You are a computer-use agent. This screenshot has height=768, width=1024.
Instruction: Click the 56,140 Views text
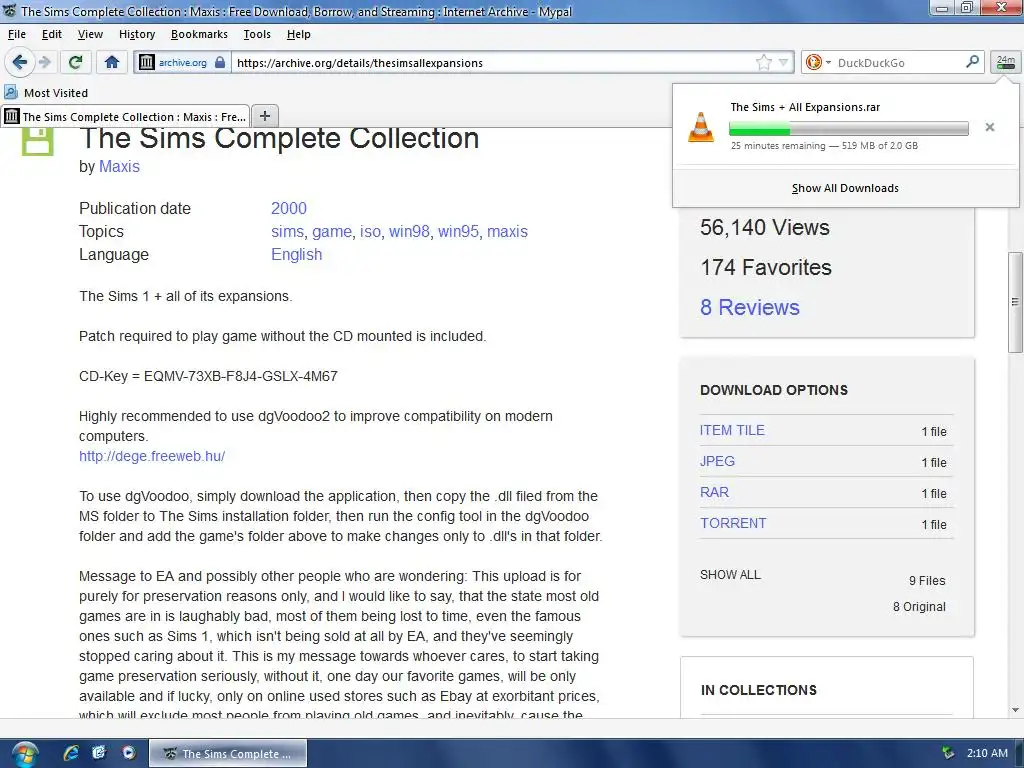(x=765, y=227)
